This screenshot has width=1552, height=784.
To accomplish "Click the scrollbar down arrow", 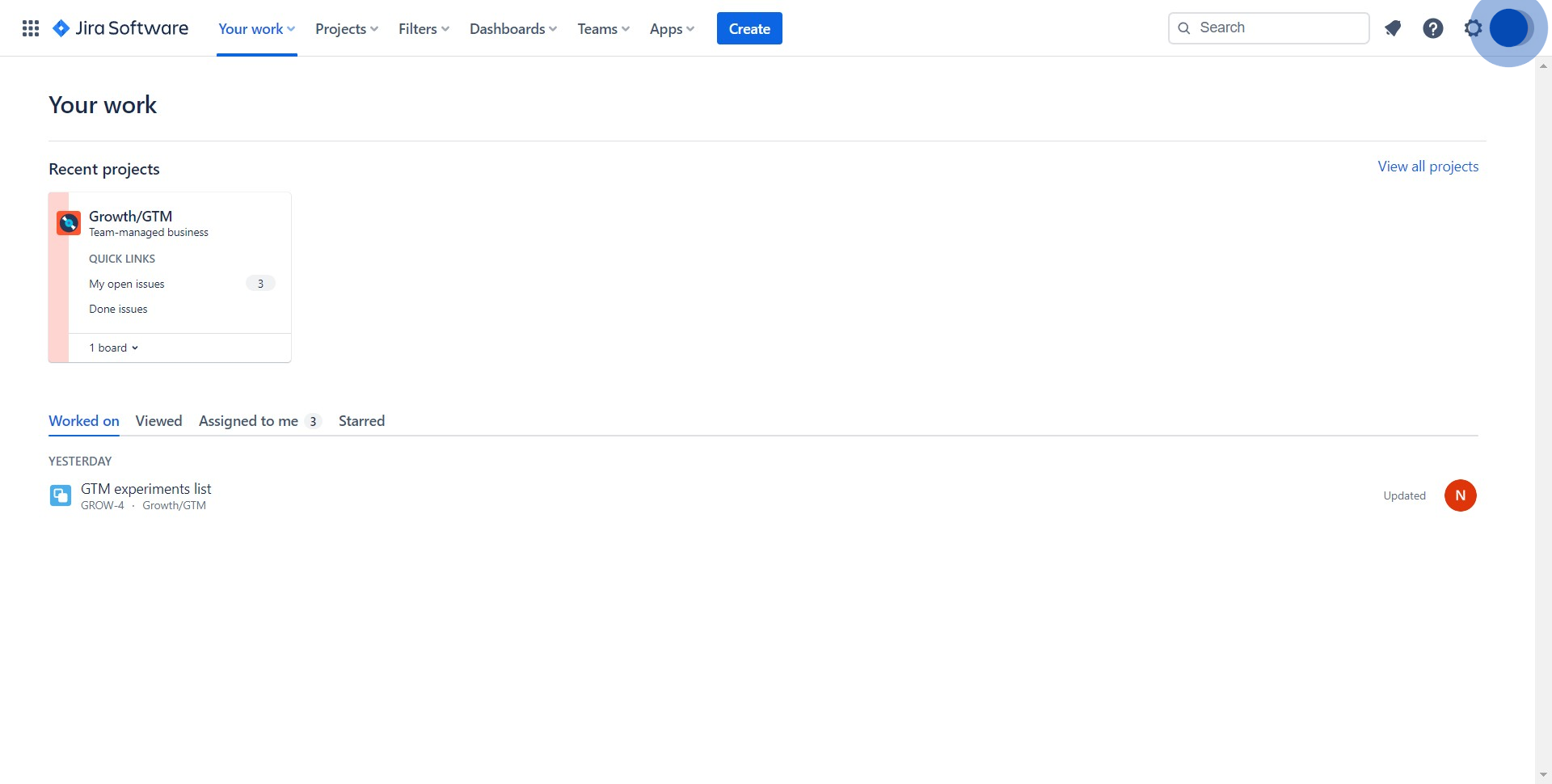I will click(x=1543, y=775).
